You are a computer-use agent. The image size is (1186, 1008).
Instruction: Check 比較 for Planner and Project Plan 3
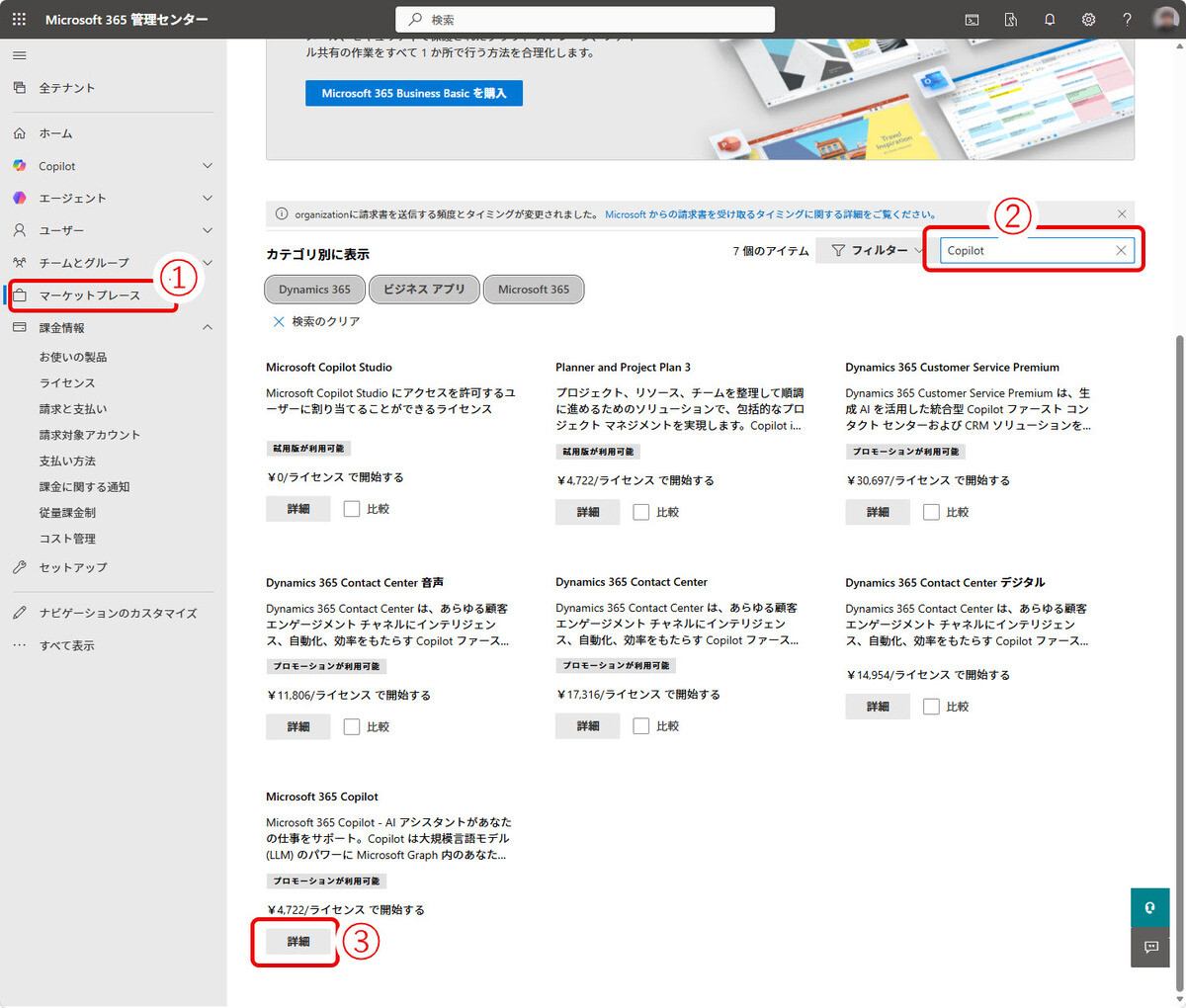641,512
